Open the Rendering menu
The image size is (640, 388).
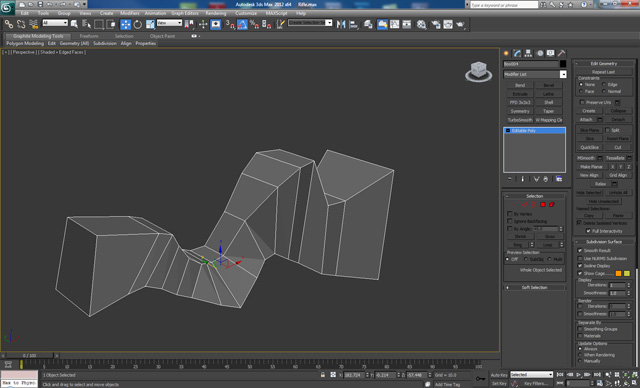[x=216, y=13]
